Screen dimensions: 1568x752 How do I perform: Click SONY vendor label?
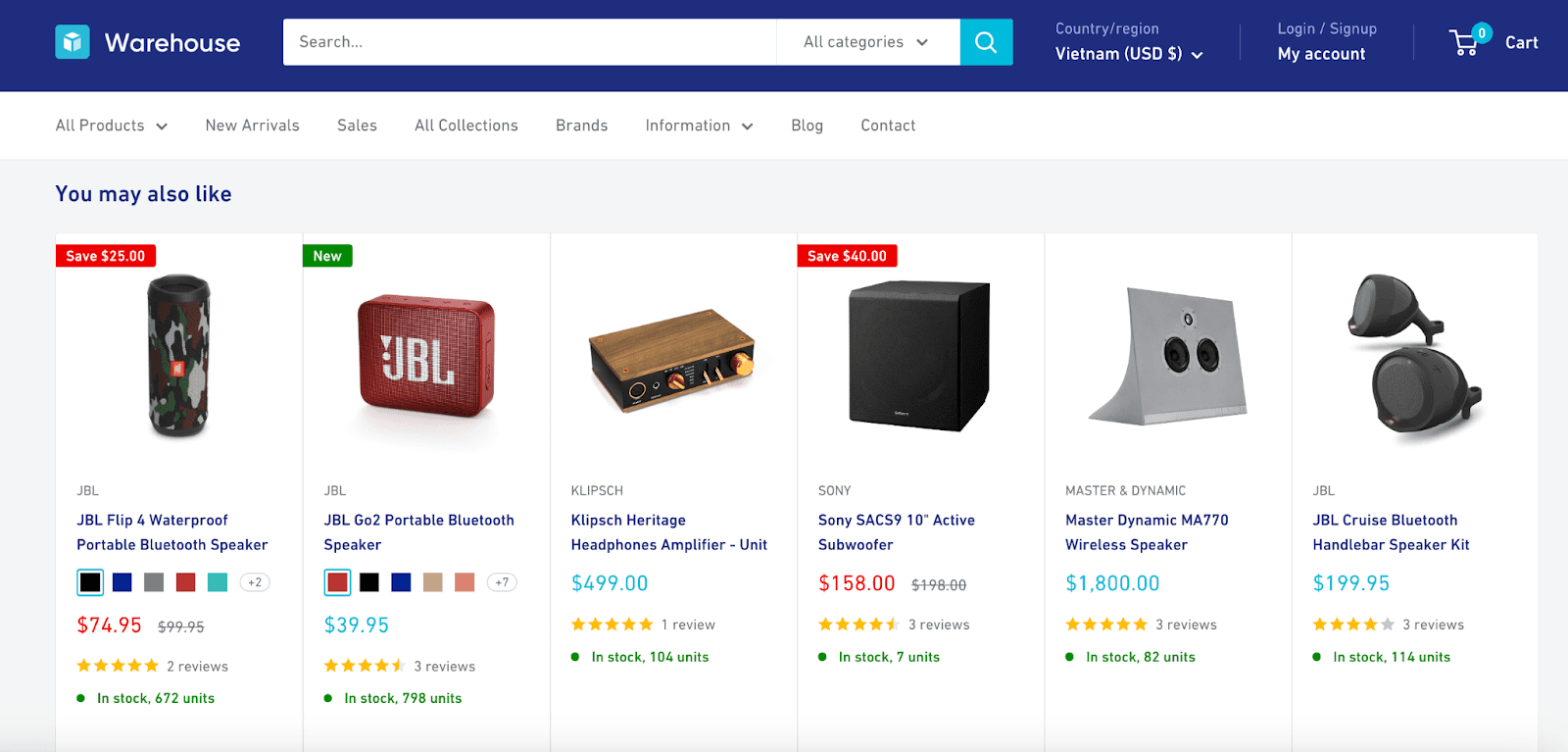pyautogui.click(x=835, y=491)
